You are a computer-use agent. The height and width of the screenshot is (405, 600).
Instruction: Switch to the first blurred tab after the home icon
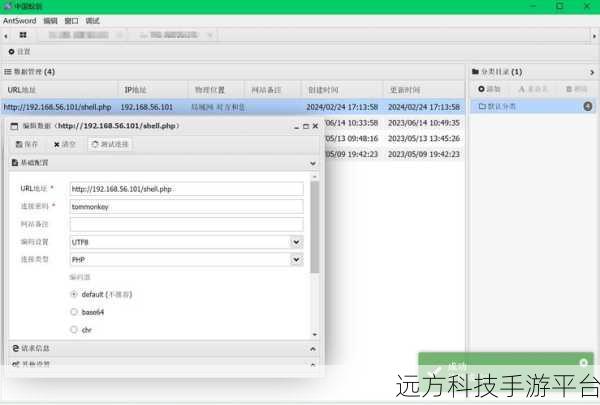pos(82,35)
